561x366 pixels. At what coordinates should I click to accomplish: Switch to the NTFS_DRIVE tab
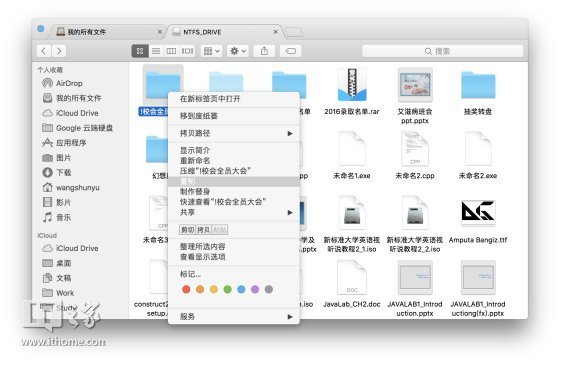[x=226, y=32]
